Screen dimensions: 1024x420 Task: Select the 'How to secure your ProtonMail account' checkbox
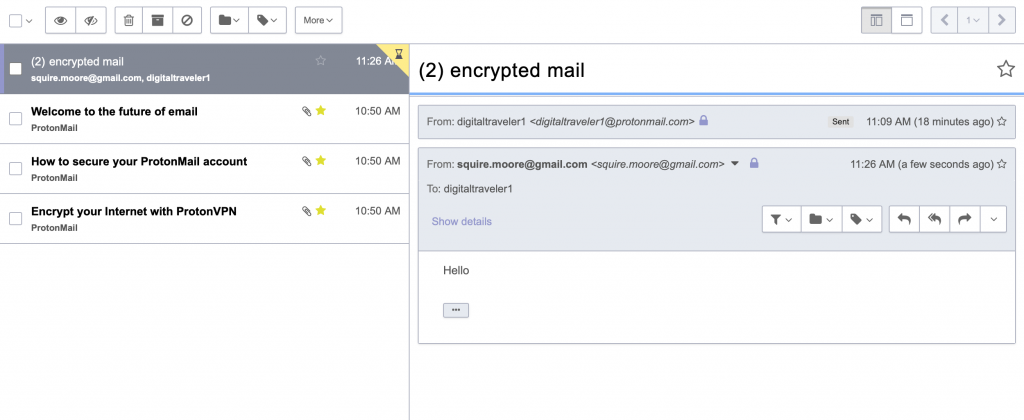15,169
